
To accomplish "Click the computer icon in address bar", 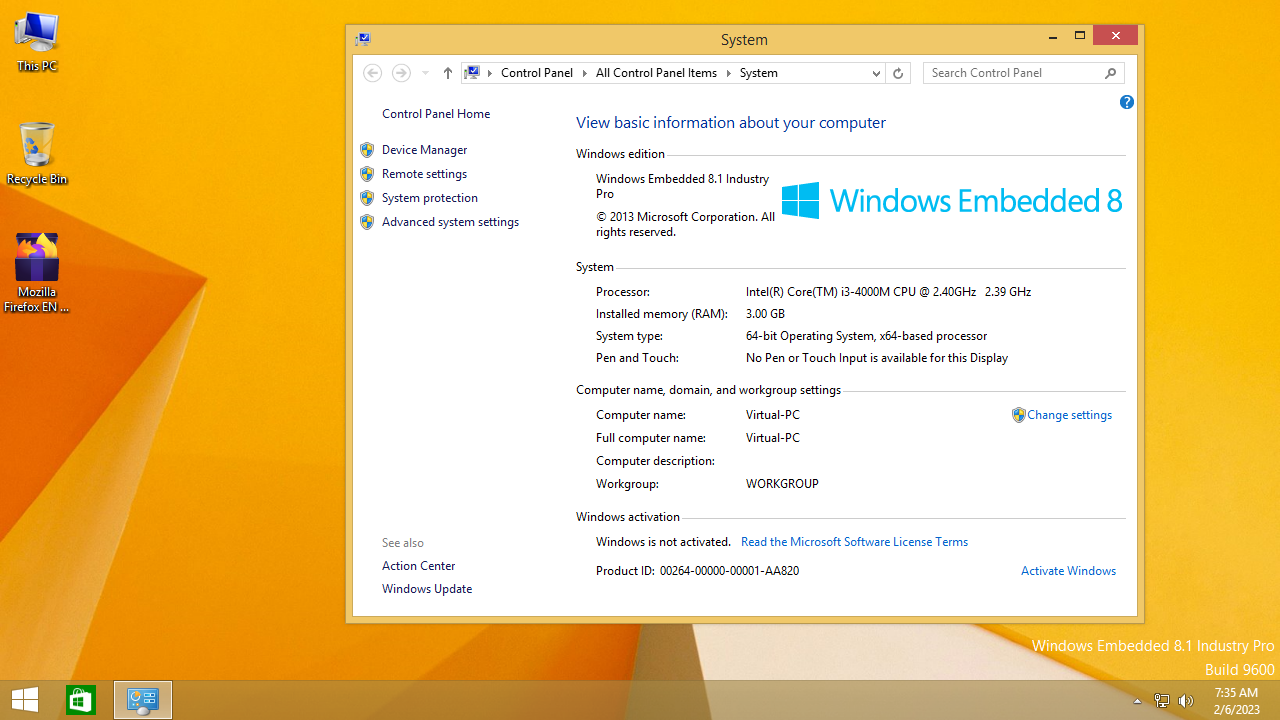I will point(473,72).
